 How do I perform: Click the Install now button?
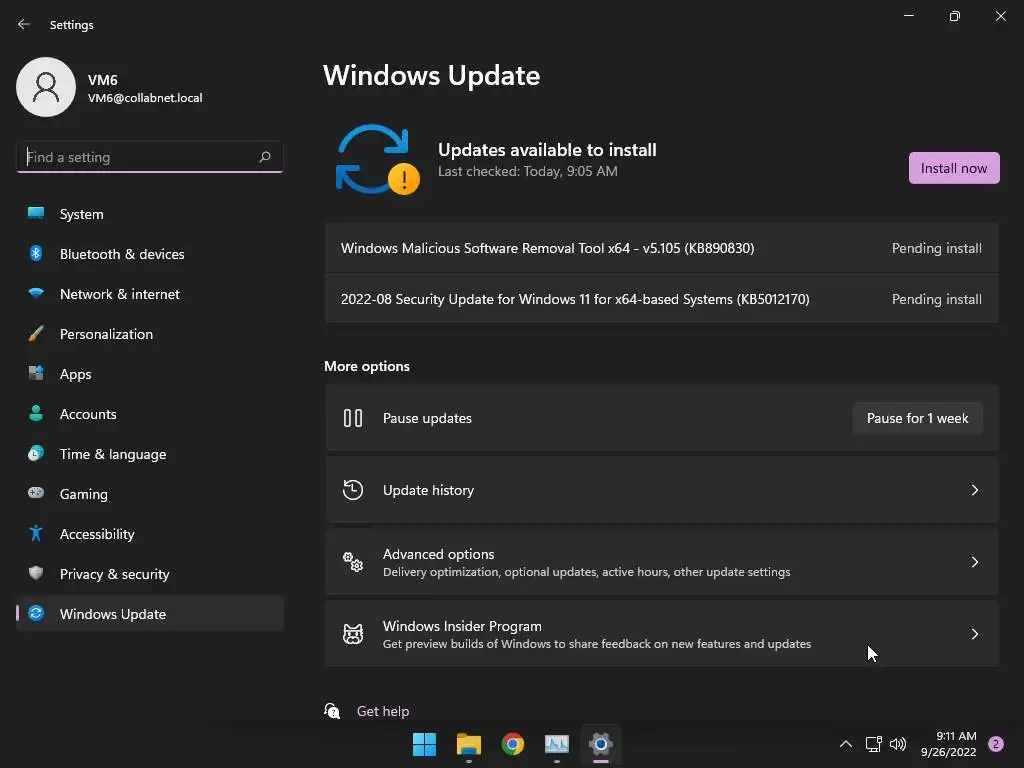[954, 168]
